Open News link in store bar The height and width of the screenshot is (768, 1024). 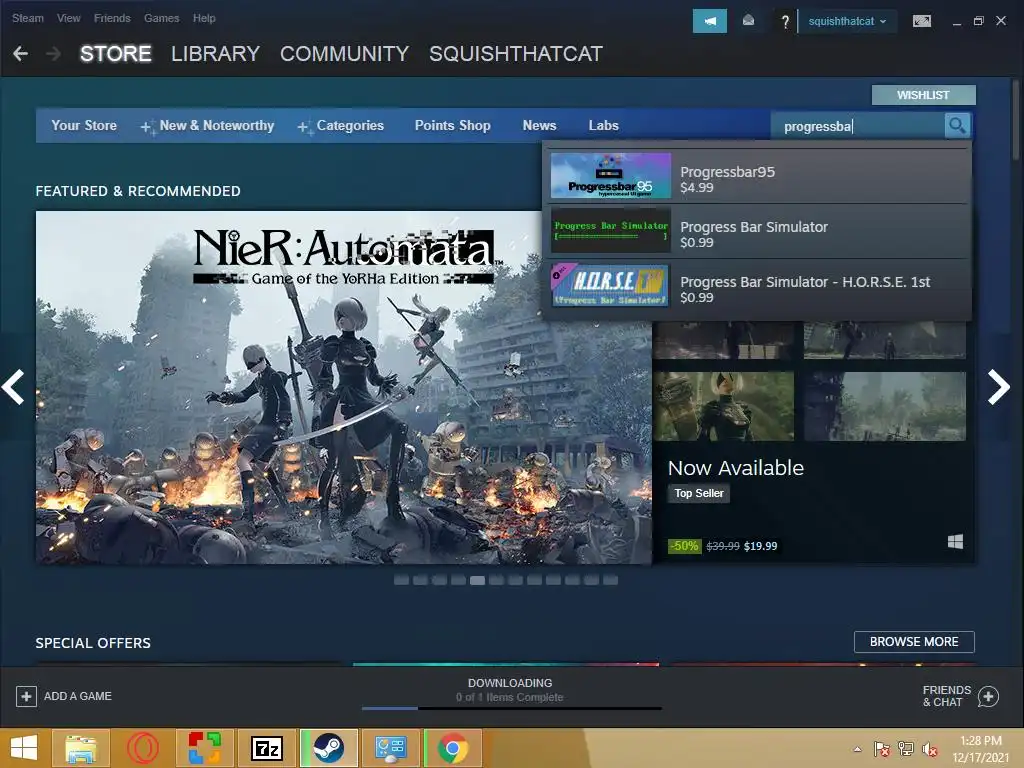tap(539, 125)
